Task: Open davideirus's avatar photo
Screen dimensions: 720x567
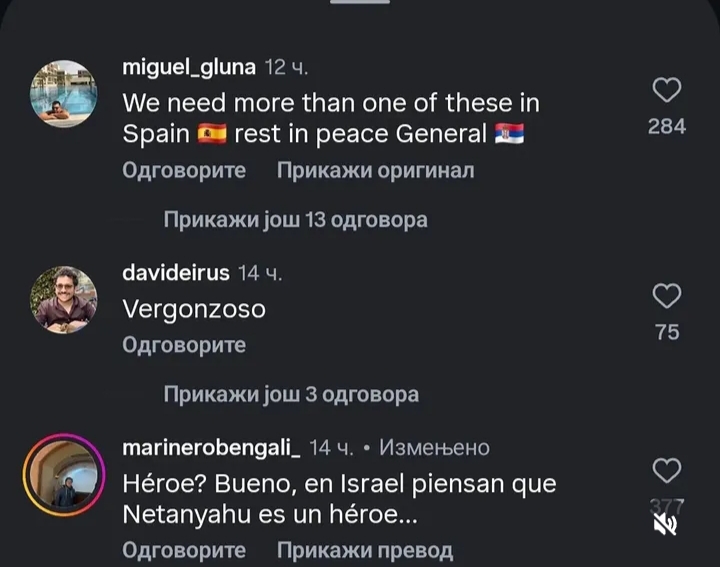Action: point(64,300)
